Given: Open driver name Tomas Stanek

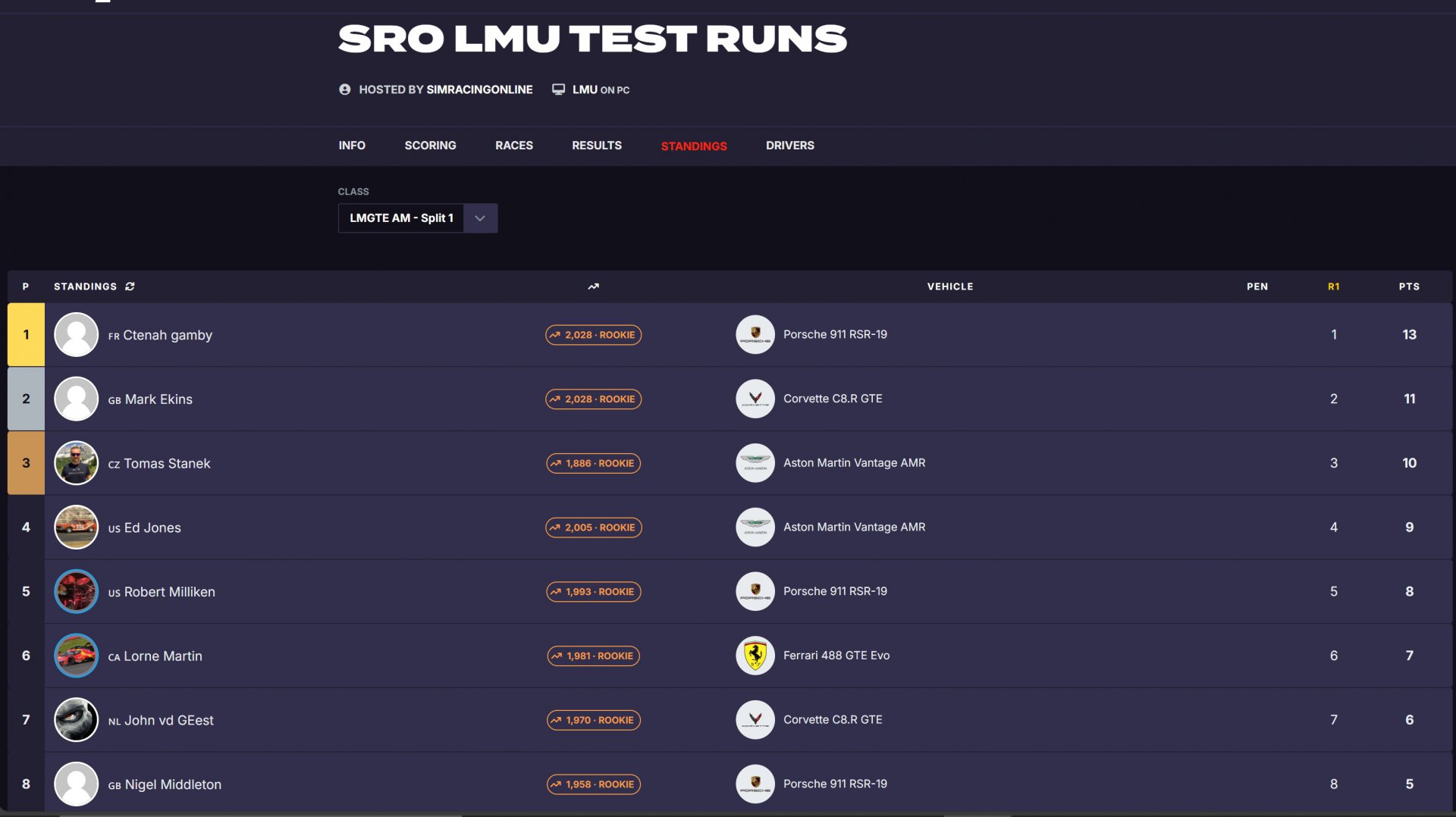Looking at the screenshot, I should coord(167,464).
